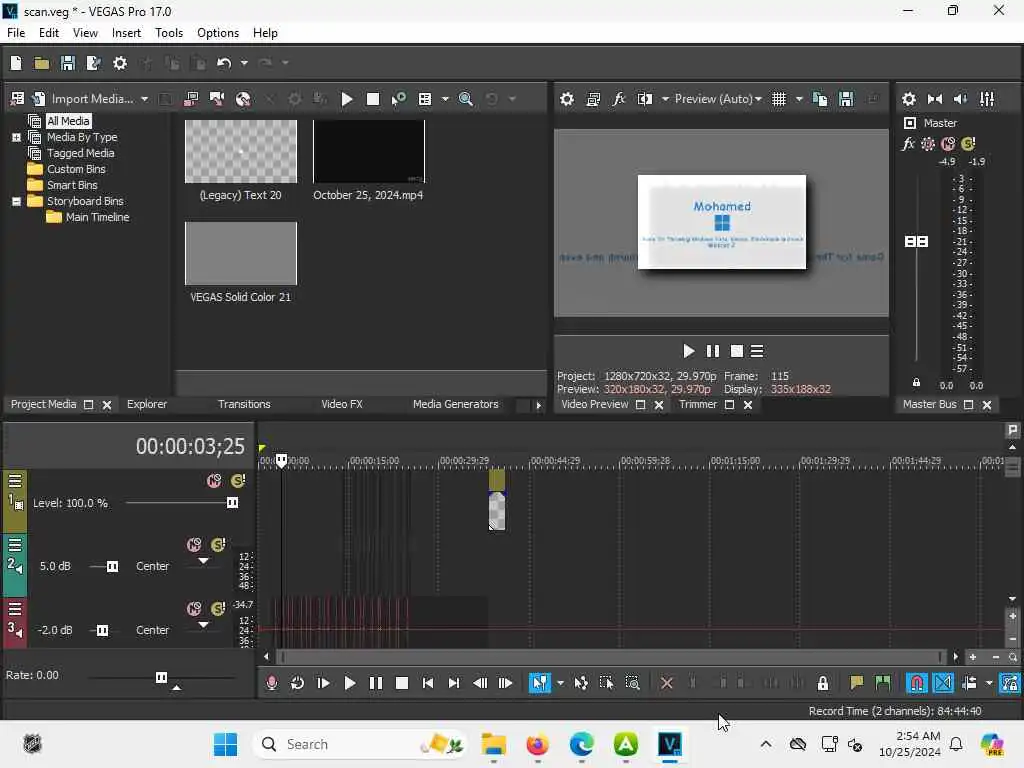Solo video track 1
The height and width of the screenshot is (768, 1024).
tap(238, 481)
